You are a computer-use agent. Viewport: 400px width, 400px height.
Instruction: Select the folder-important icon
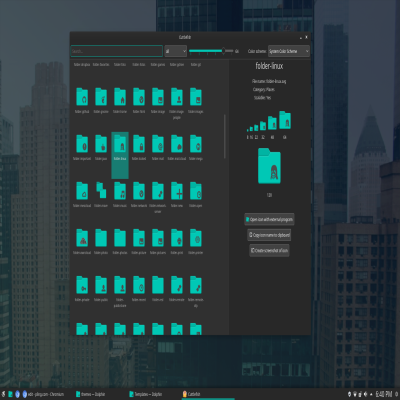pos(82,144)
